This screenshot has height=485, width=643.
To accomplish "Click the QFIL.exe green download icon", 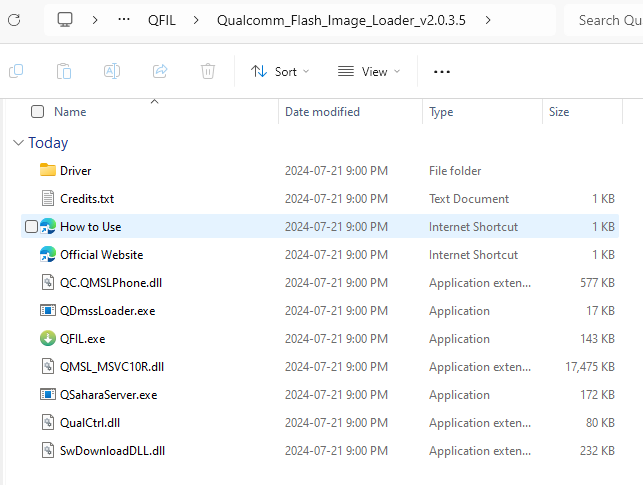I will 48,338.
